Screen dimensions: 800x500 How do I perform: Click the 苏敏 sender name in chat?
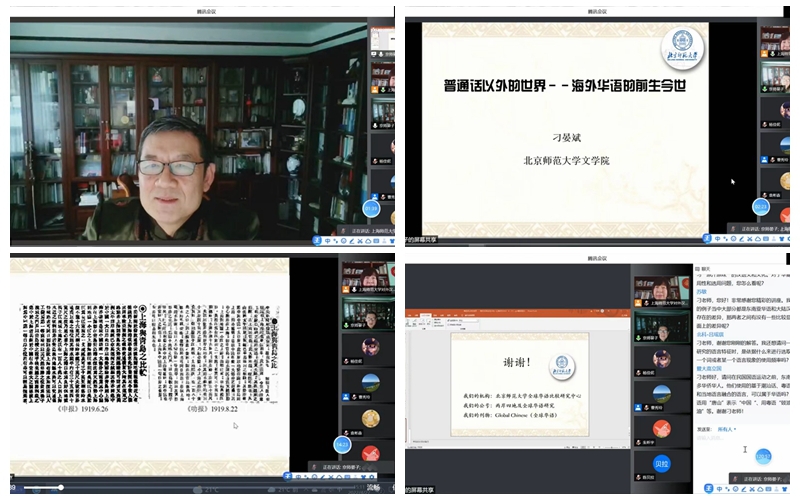pos(701,291)
